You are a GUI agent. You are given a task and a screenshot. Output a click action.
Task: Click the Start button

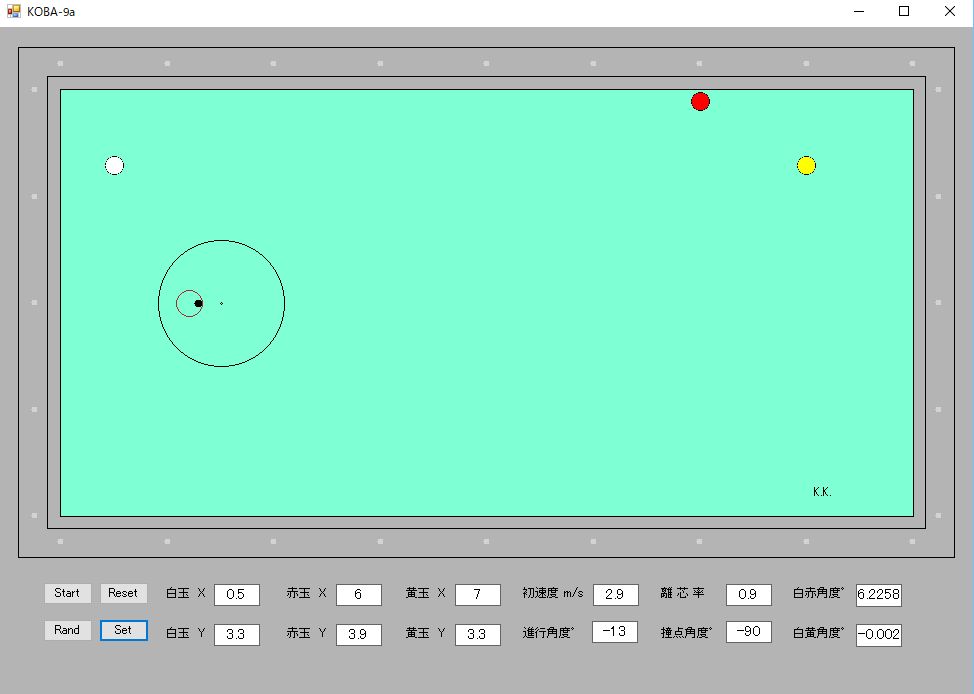67,593
